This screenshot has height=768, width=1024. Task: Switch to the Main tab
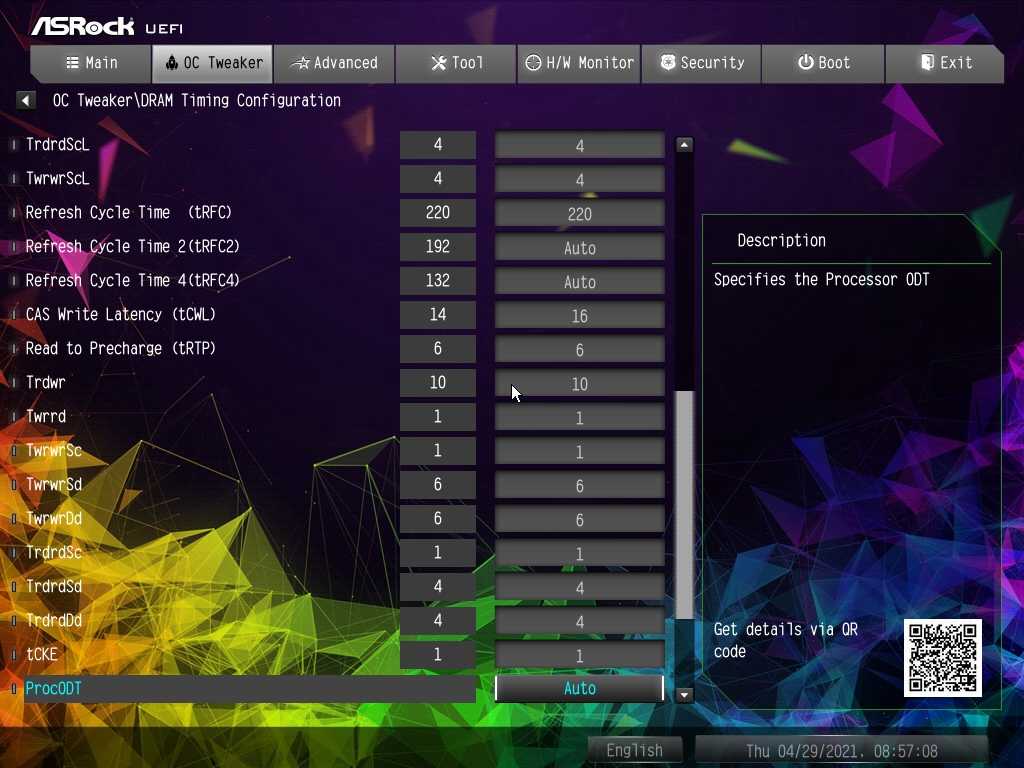click(91, 63)
